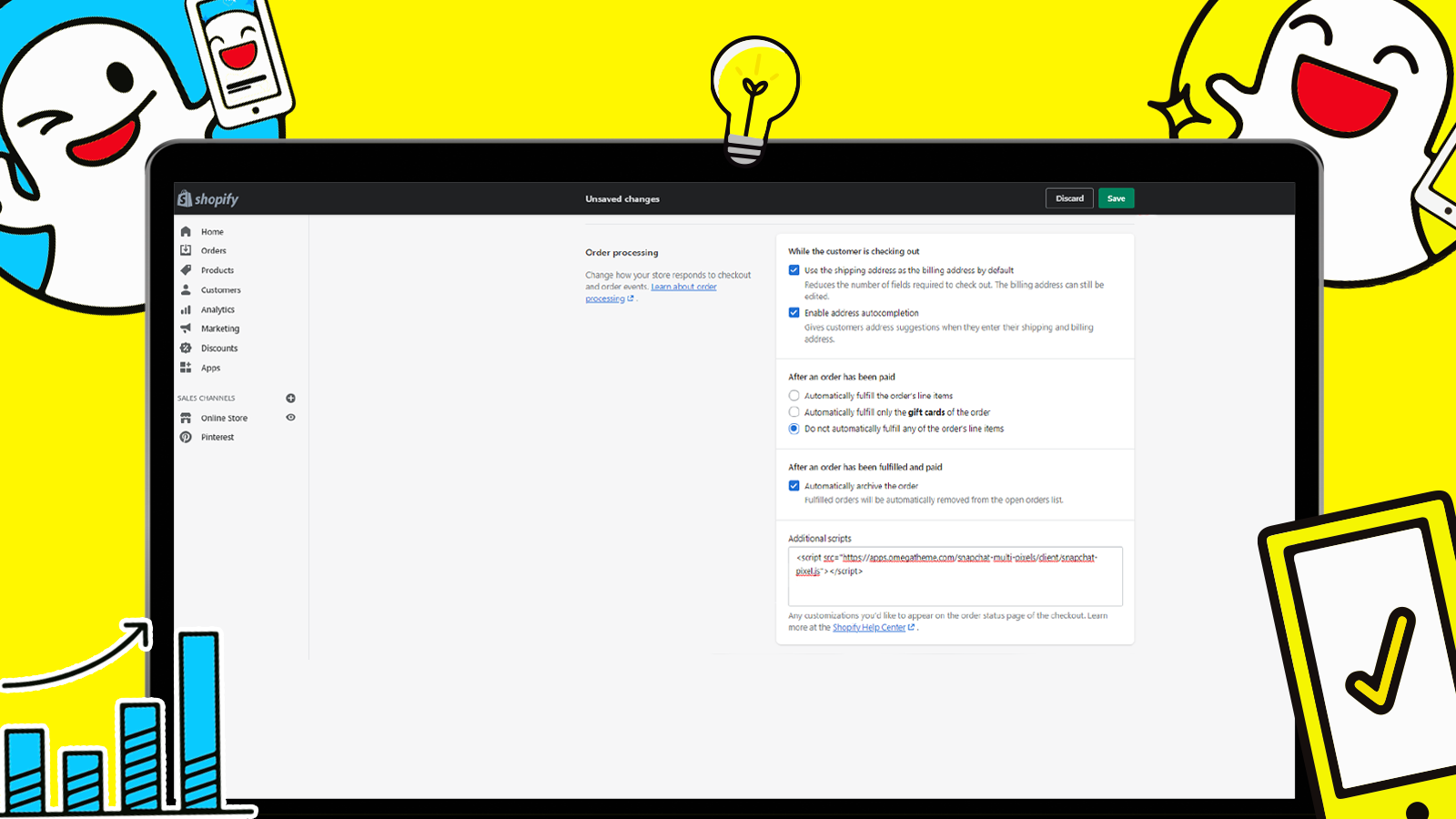Toggle Online Store visibility eye icon
Screen dimensions: 1456x819
(x=290, y=417)
